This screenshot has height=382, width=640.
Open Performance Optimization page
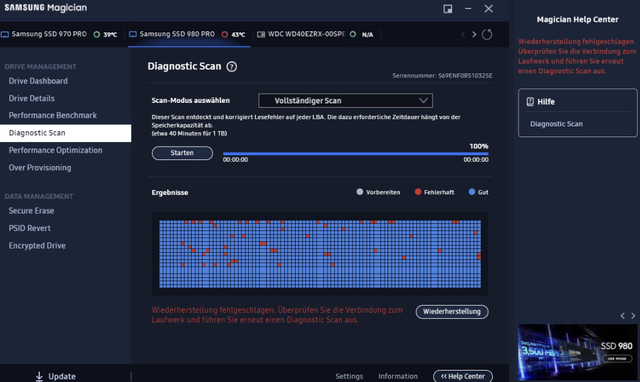(56, 150)
